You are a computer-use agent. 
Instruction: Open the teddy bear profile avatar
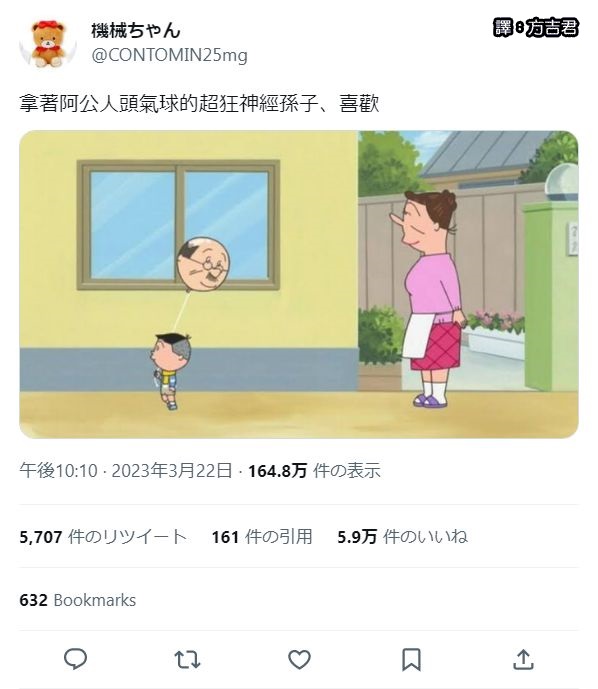pyautogui.click(x=48, y=43)
